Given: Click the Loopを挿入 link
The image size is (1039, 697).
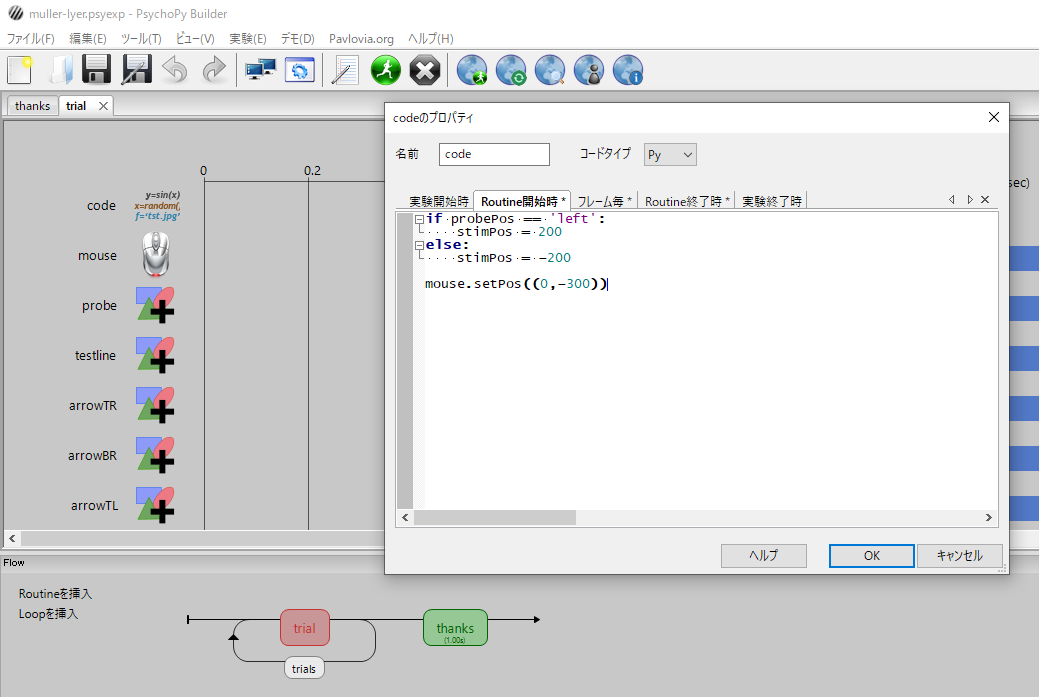Looking at the screenshot, I should click(x=48, y=614).
